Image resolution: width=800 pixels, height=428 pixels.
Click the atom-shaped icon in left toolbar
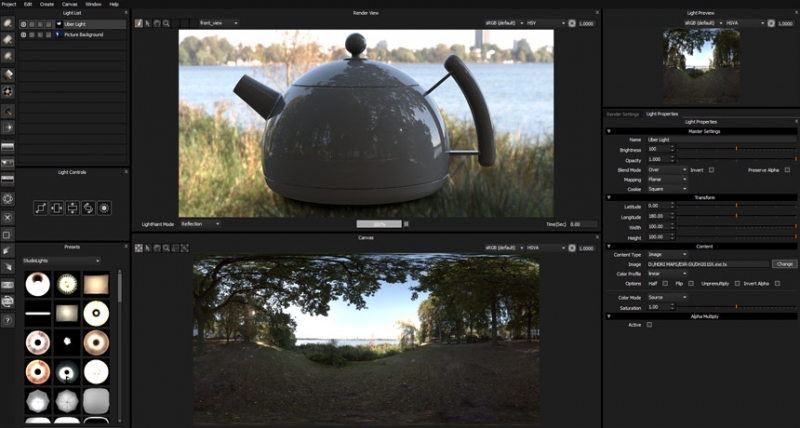[8, 198]
